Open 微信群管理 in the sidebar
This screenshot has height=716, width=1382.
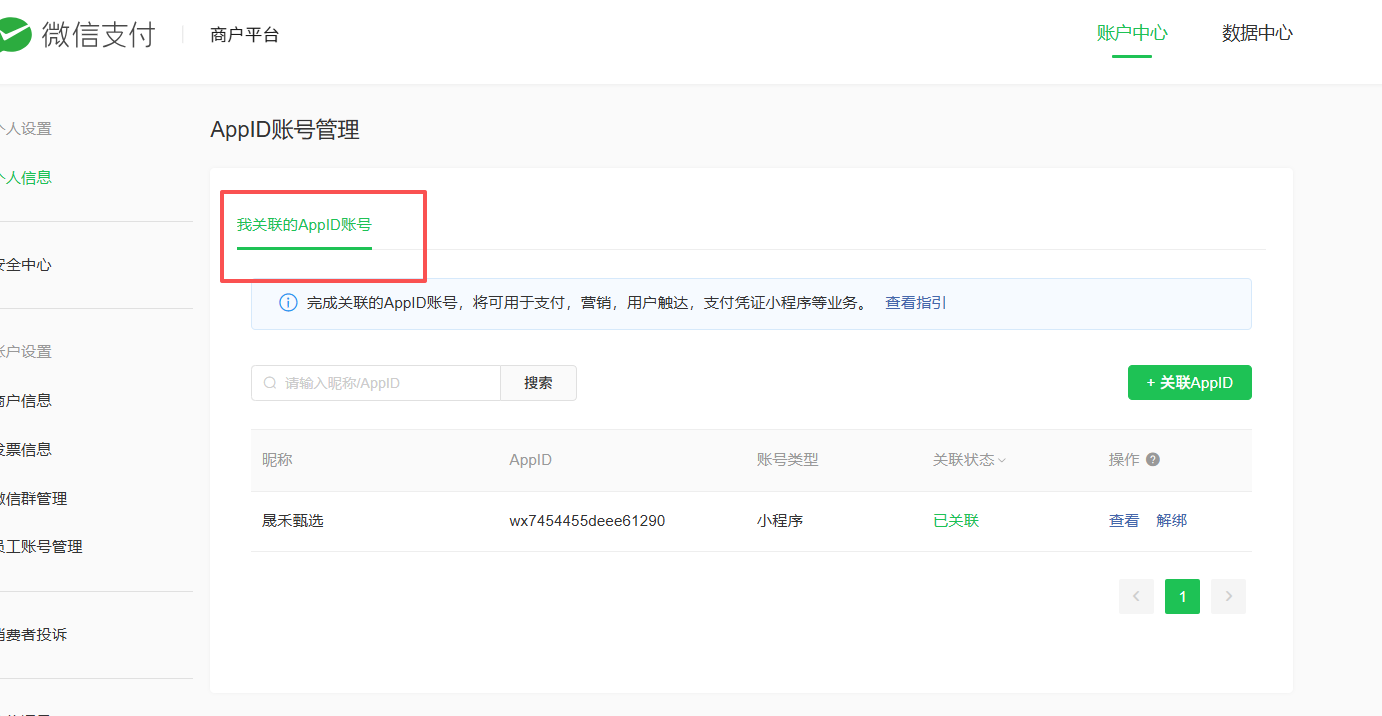[34, 499]
